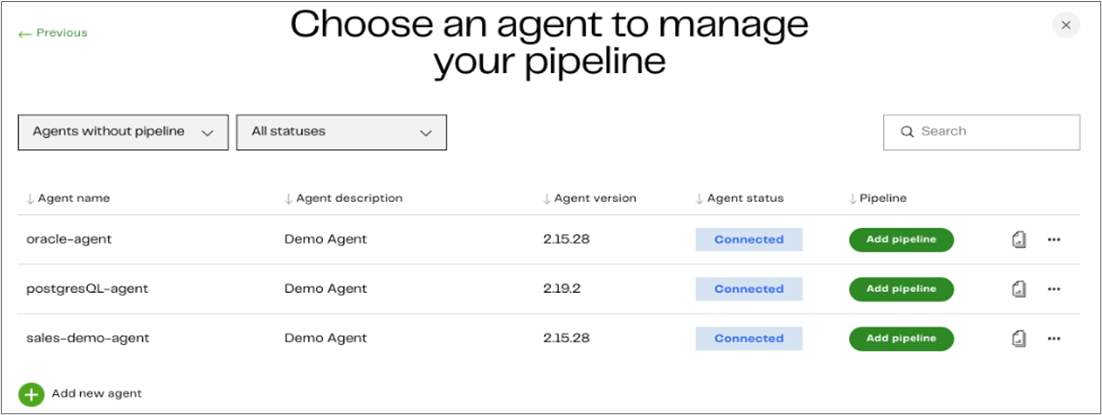Viewport: 1102px width, 415px height.
Task: Open more options menu for sales-demo-agent
Action: coord(1054,338)
